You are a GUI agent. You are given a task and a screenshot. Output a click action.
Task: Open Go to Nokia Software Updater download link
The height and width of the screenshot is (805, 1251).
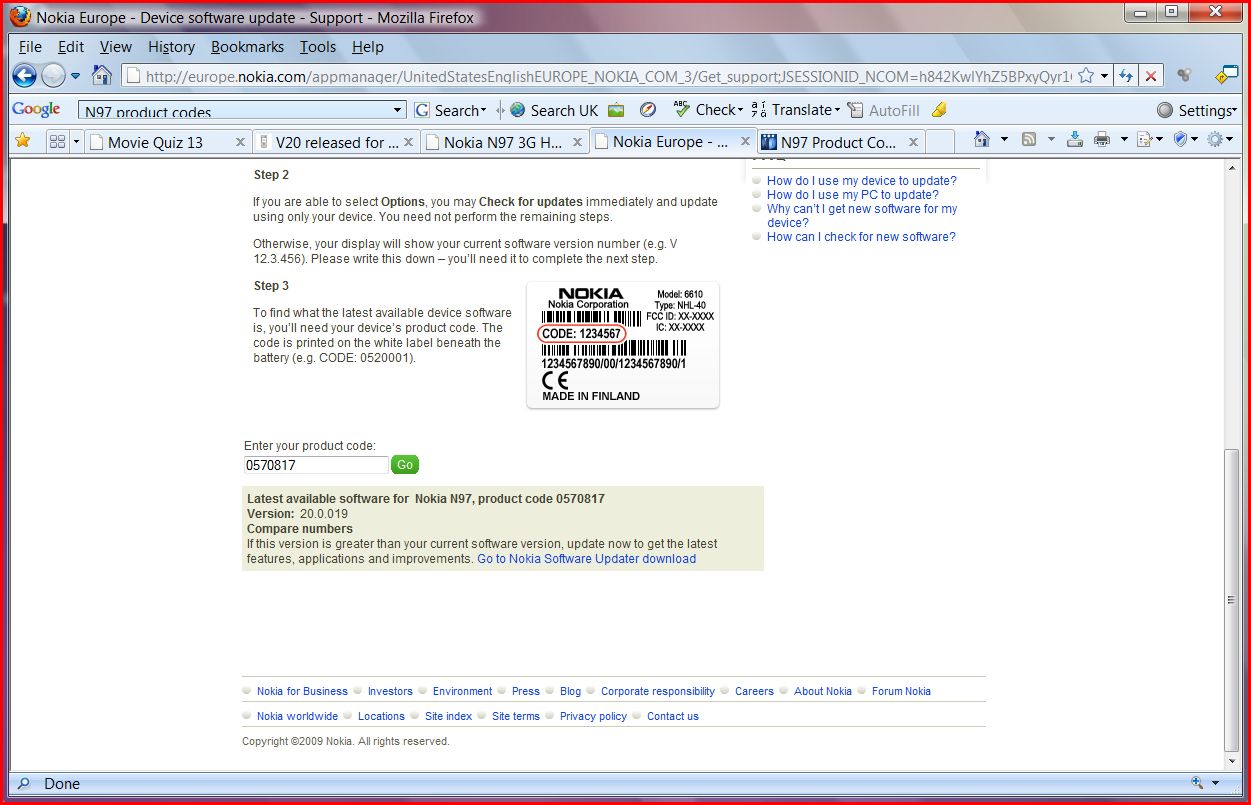(x=586, y=559)
